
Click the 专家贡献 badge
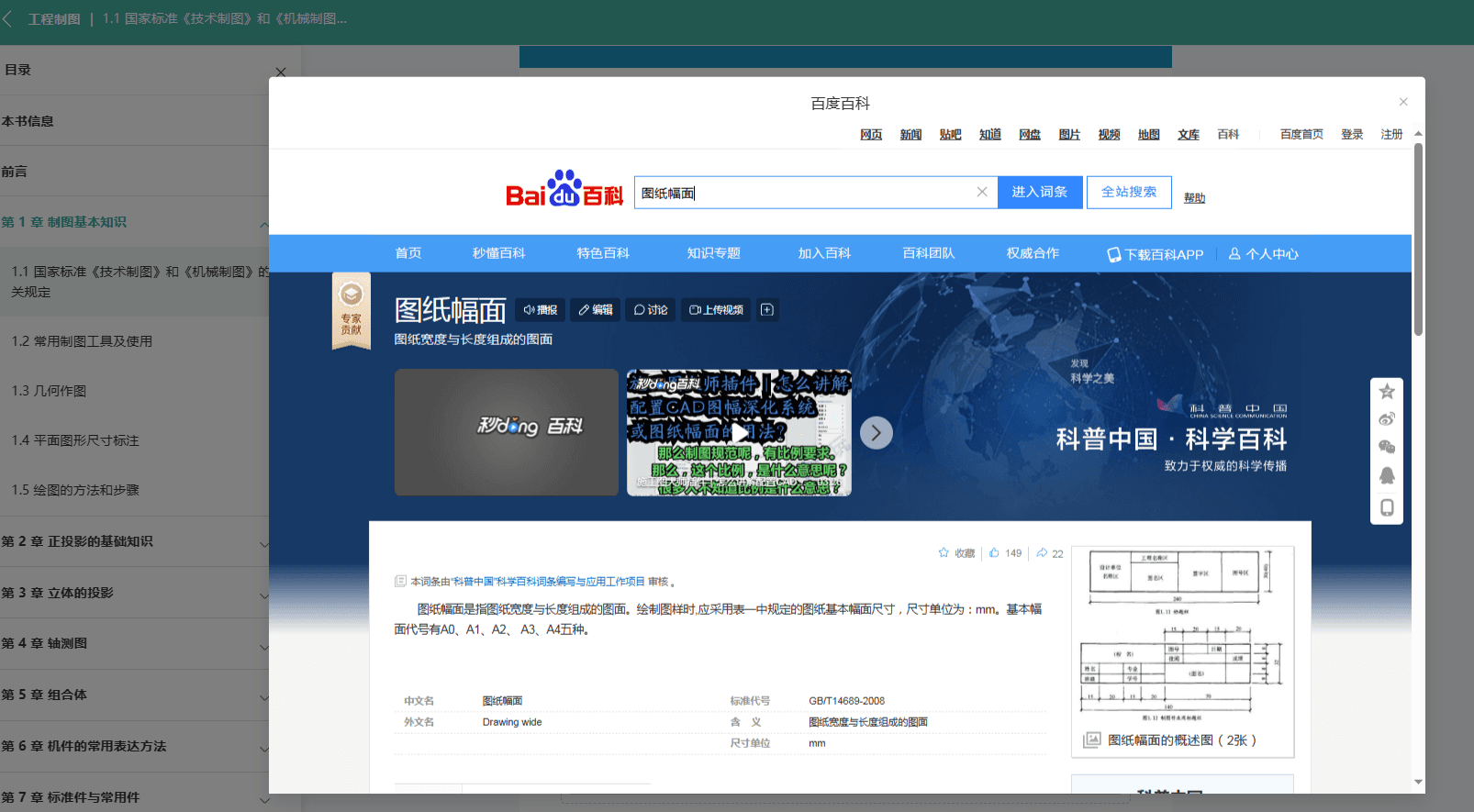(x=351, y=311)
